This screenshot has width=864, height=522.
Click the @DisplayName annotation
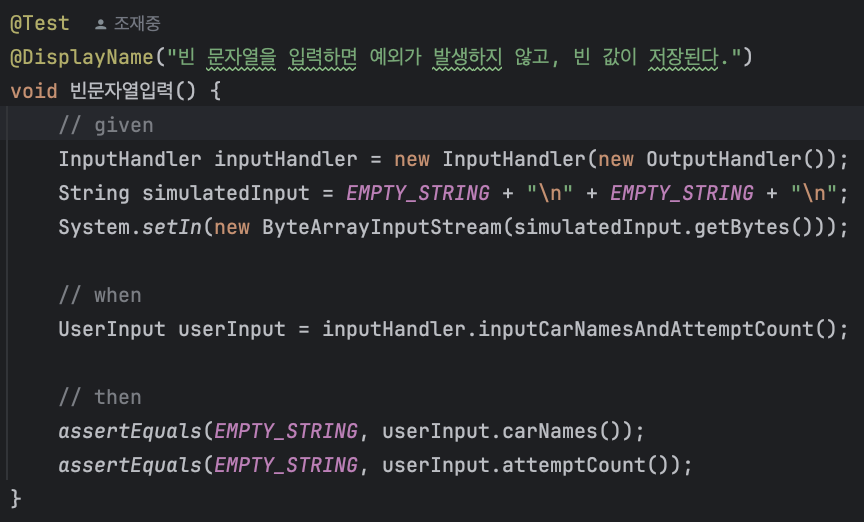point(82,57)
